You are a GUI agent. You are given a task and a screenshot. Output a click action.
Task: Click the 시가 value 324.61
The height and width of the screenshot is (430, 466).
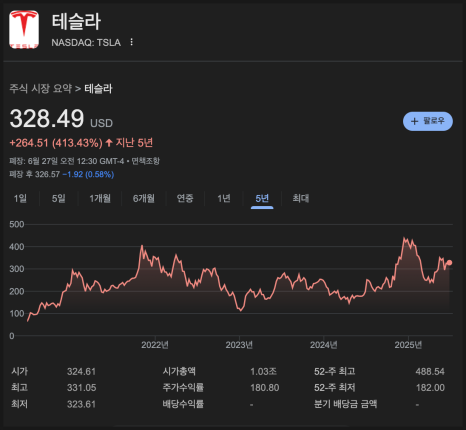(x=81, y=371)
